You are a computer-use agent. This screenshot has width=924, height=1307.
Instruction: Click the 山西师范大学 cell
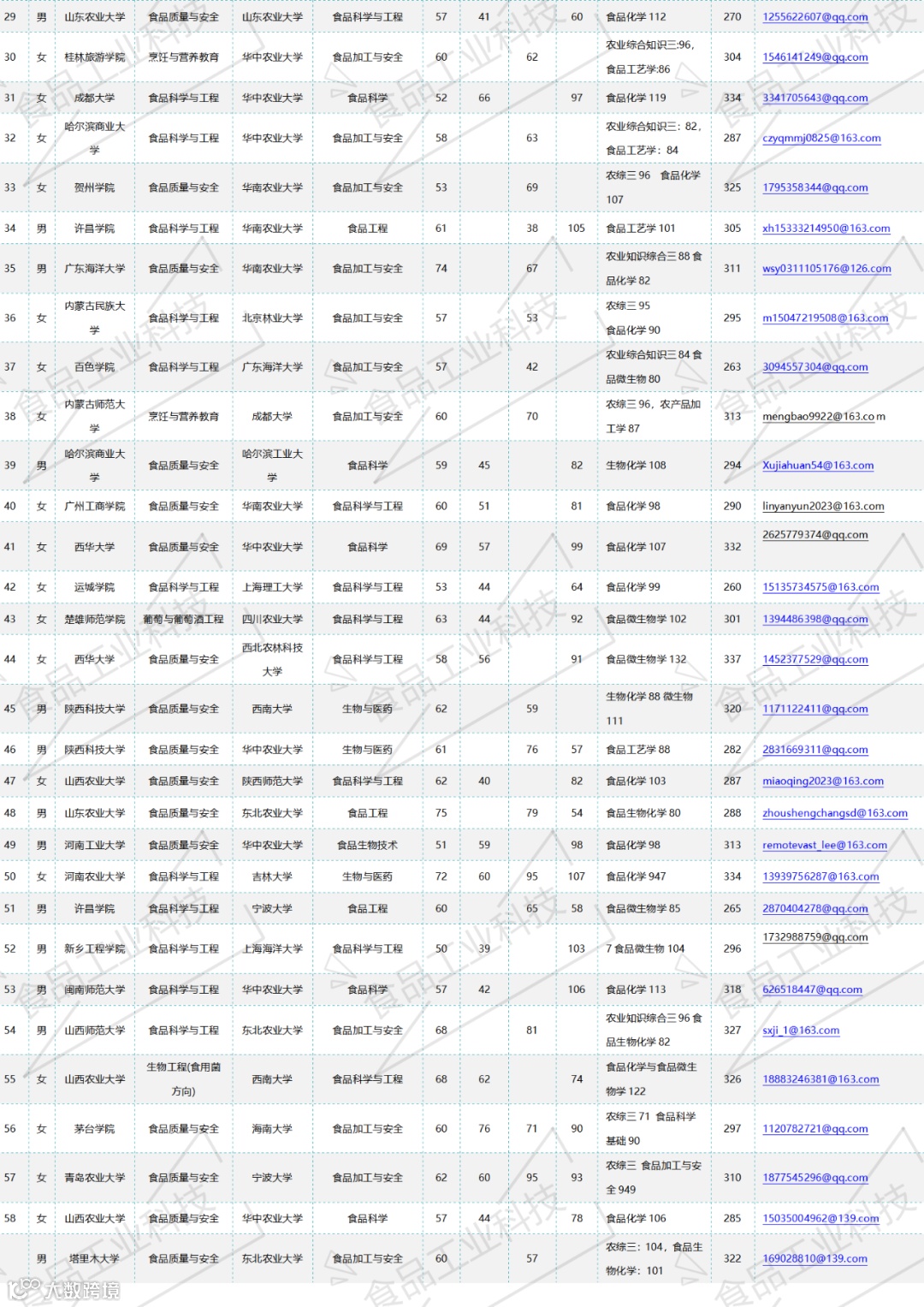94,1031
